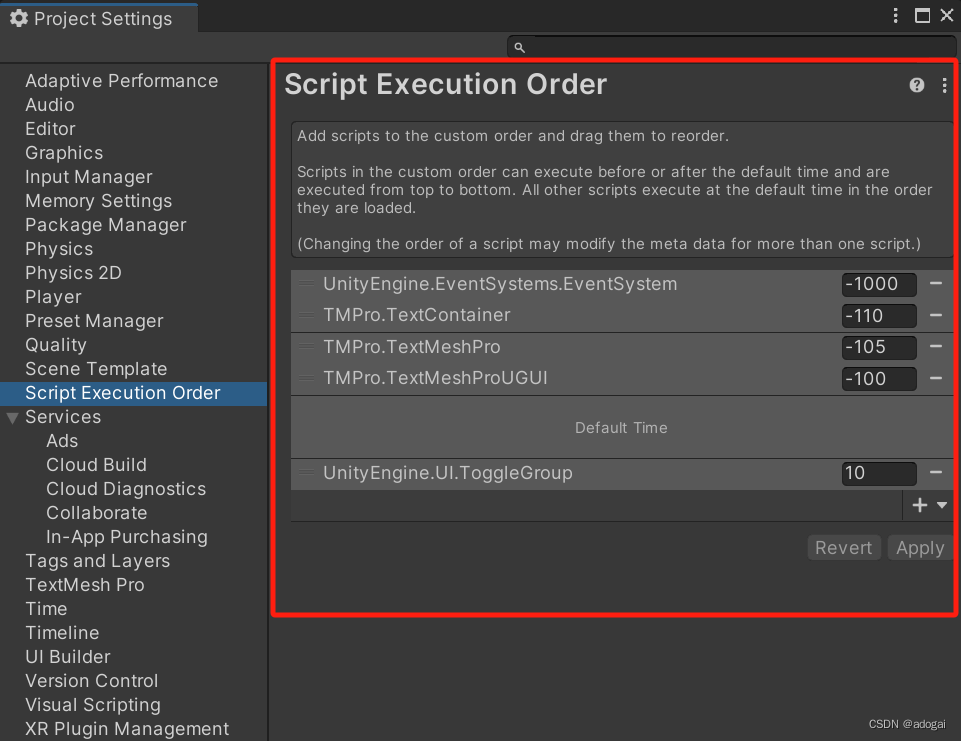
Task: Open Cloud Build under Services
Action: pyautogui.click(x=96, y=465)
